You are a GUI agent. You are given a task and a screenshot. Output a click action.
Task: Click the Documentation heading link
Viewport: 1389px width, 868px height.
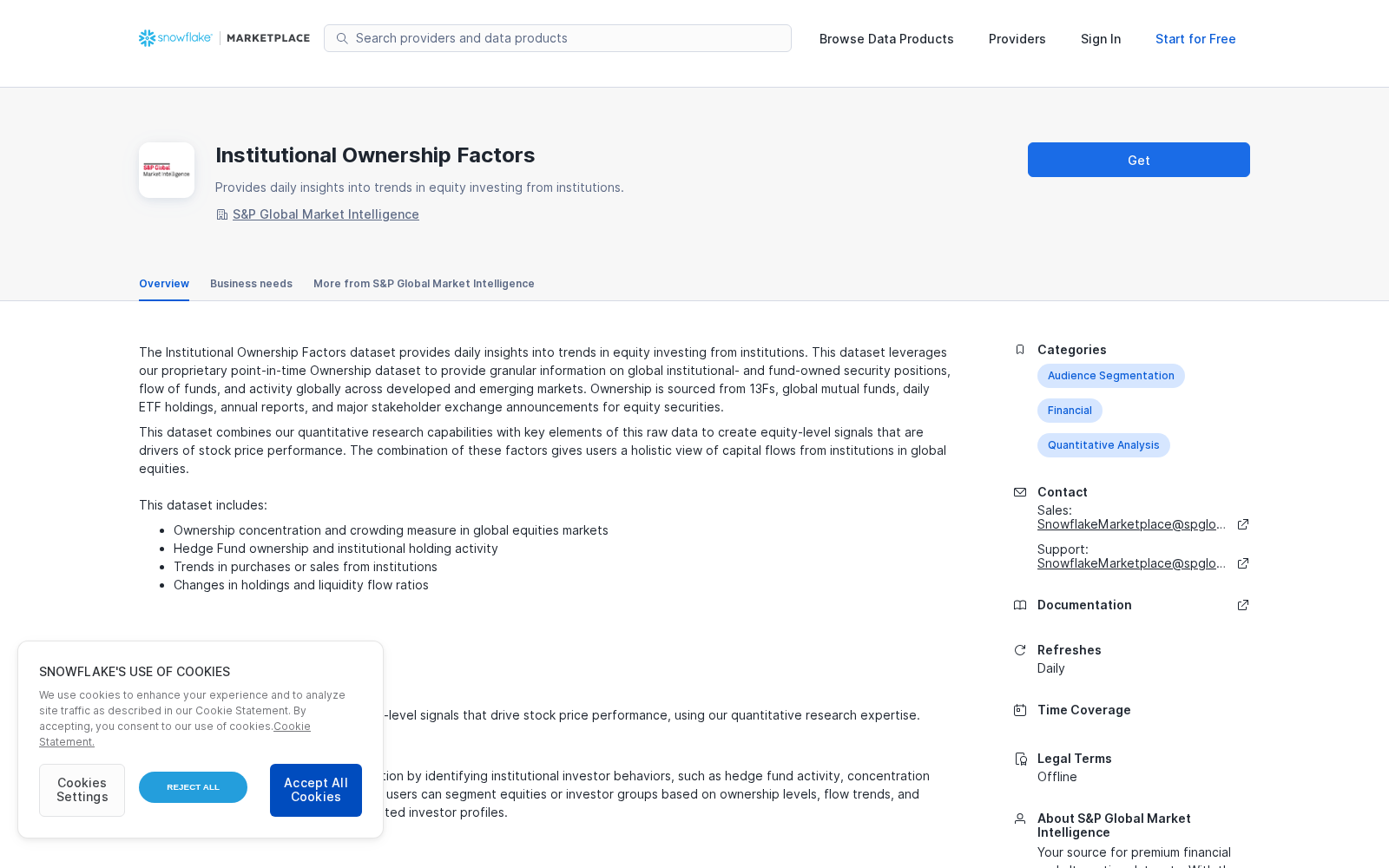pos(1084,605)
